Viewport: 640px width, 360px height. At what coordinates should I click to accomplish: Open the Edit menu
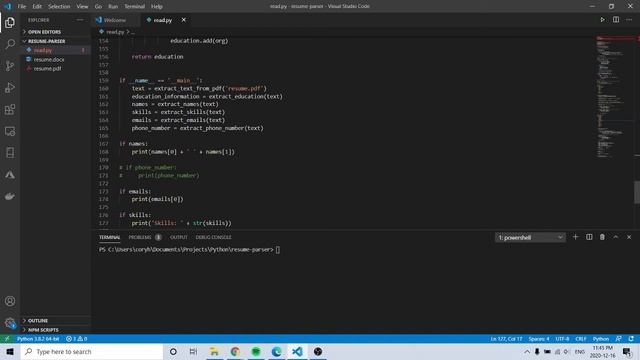click(37, 7)
